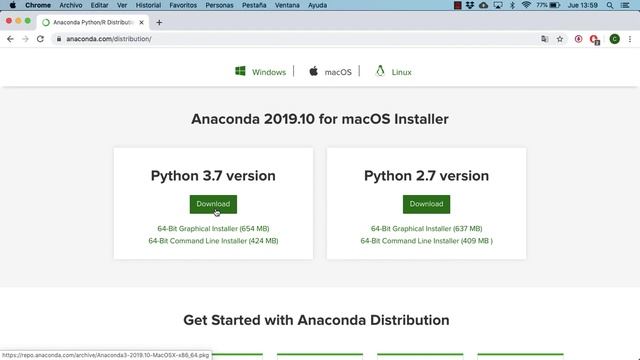
Task: Open the translate page icon in address bar
Action: click(544, 39)
